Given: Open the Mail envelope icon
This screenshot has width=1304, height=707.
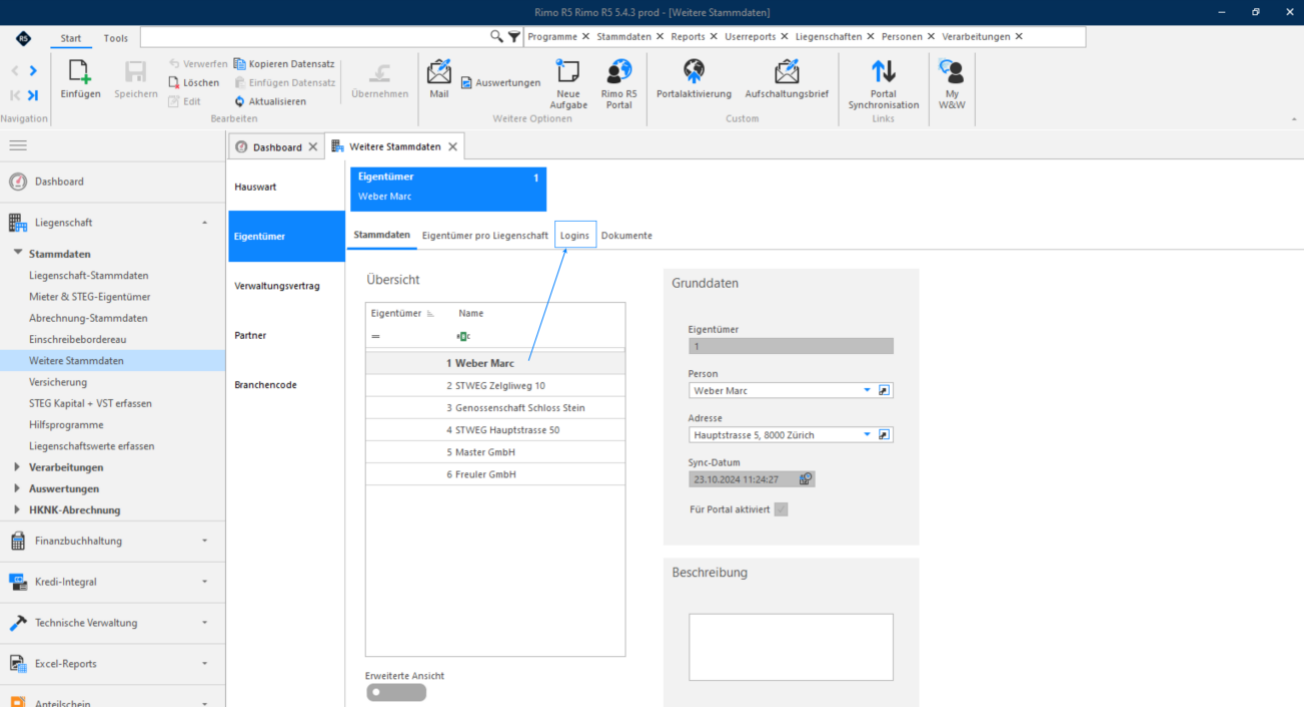Looking at the screenshot, I should pos(439,72).
